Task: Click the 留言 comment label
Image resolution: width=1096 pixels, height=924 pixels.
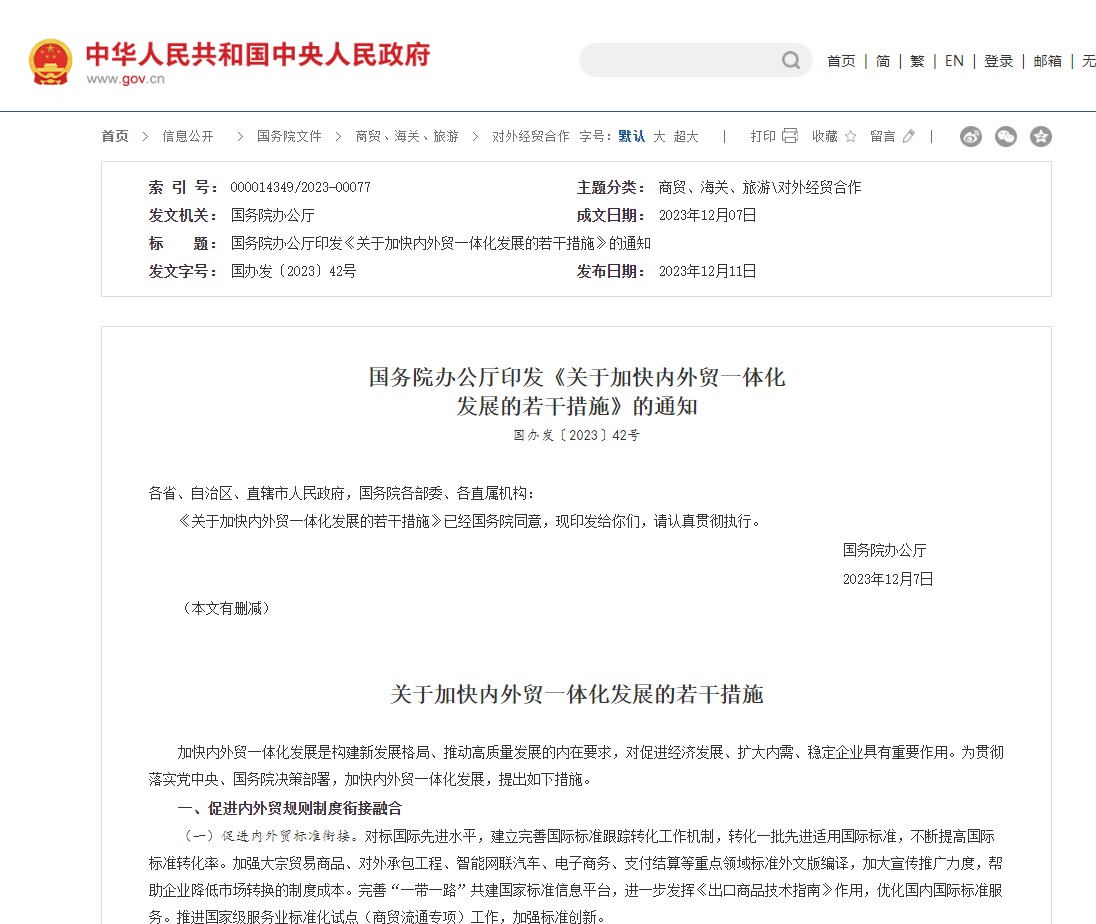Action: 883,136
